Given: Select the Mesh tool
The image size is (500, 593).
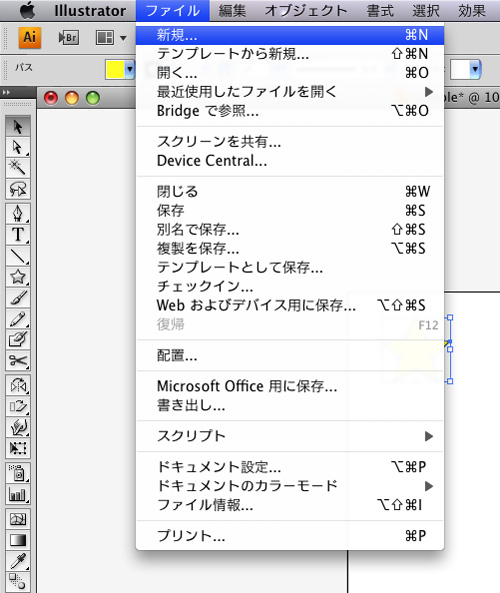Looking at the screenshot, I should pos(18,519).
